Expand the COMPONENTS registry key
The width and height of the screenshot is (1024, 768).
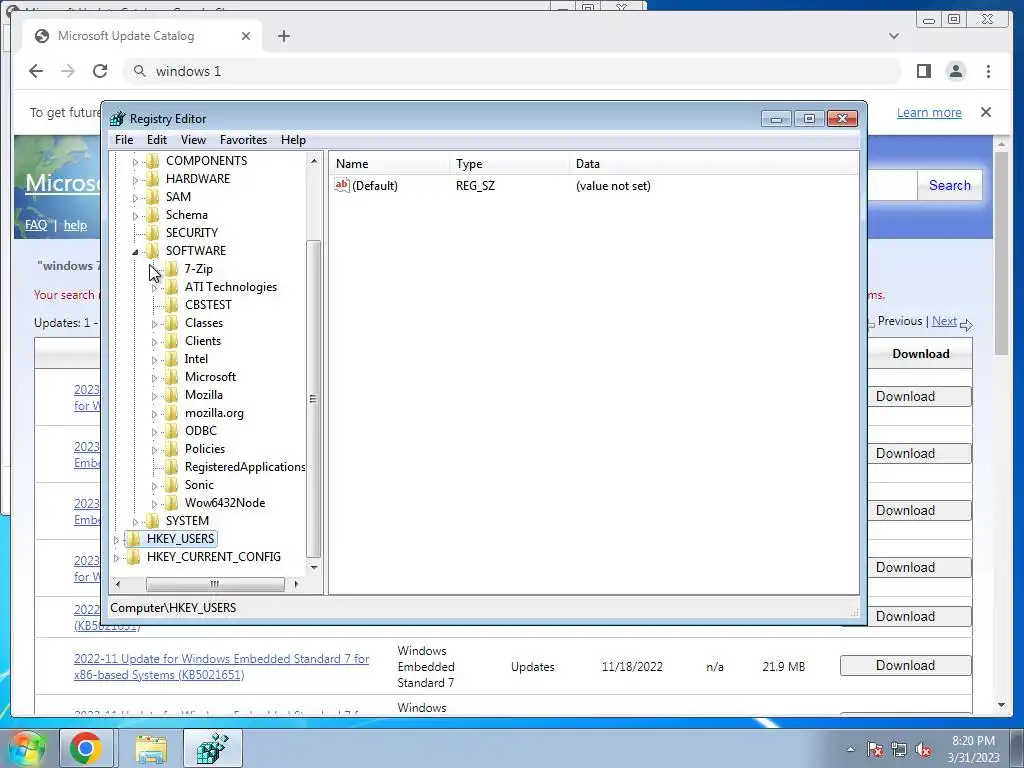pyautogui.click(x=135, y=161)
